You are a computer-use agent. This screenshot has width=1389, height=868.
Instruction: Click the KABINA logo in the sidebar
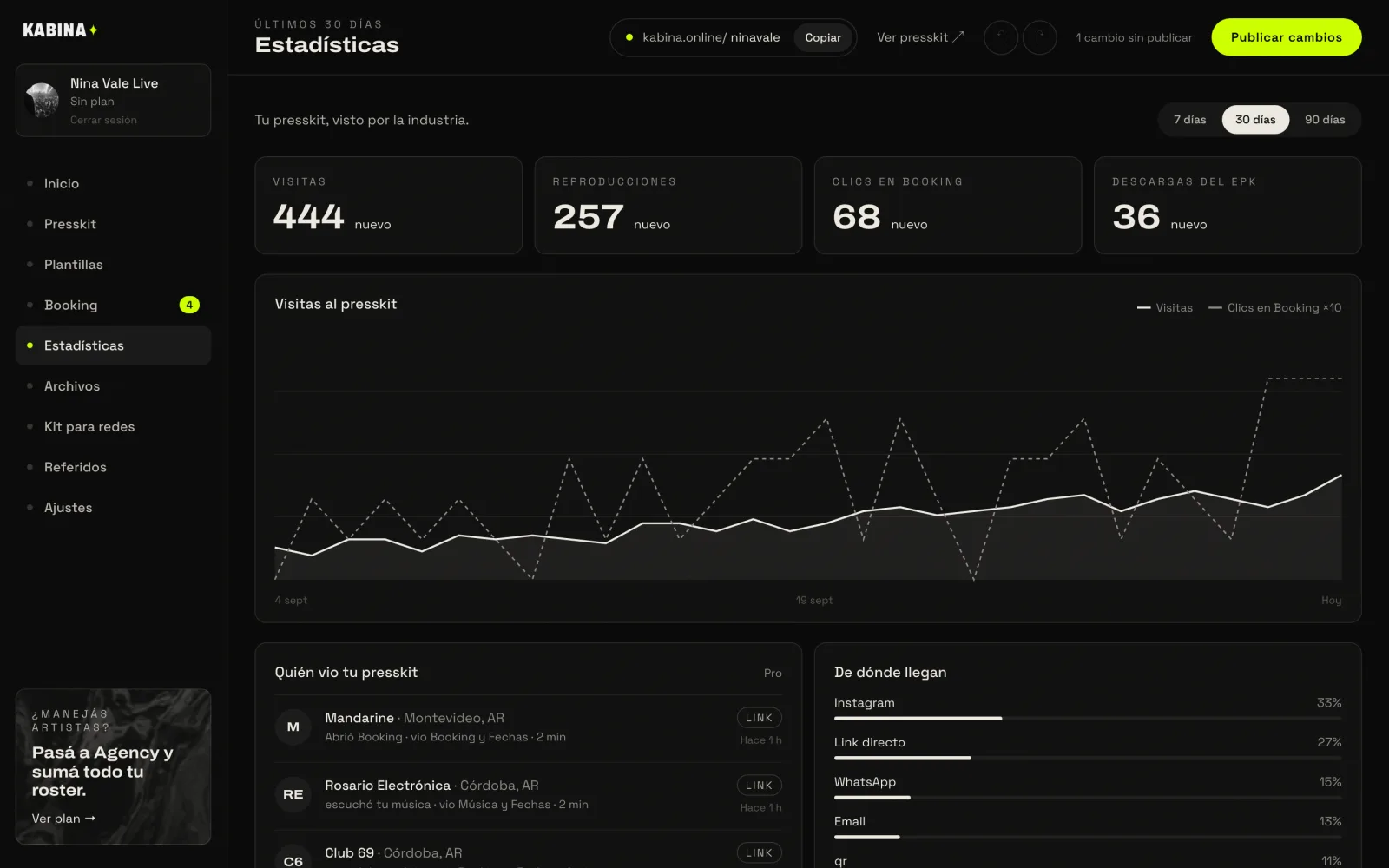point(60,30)
